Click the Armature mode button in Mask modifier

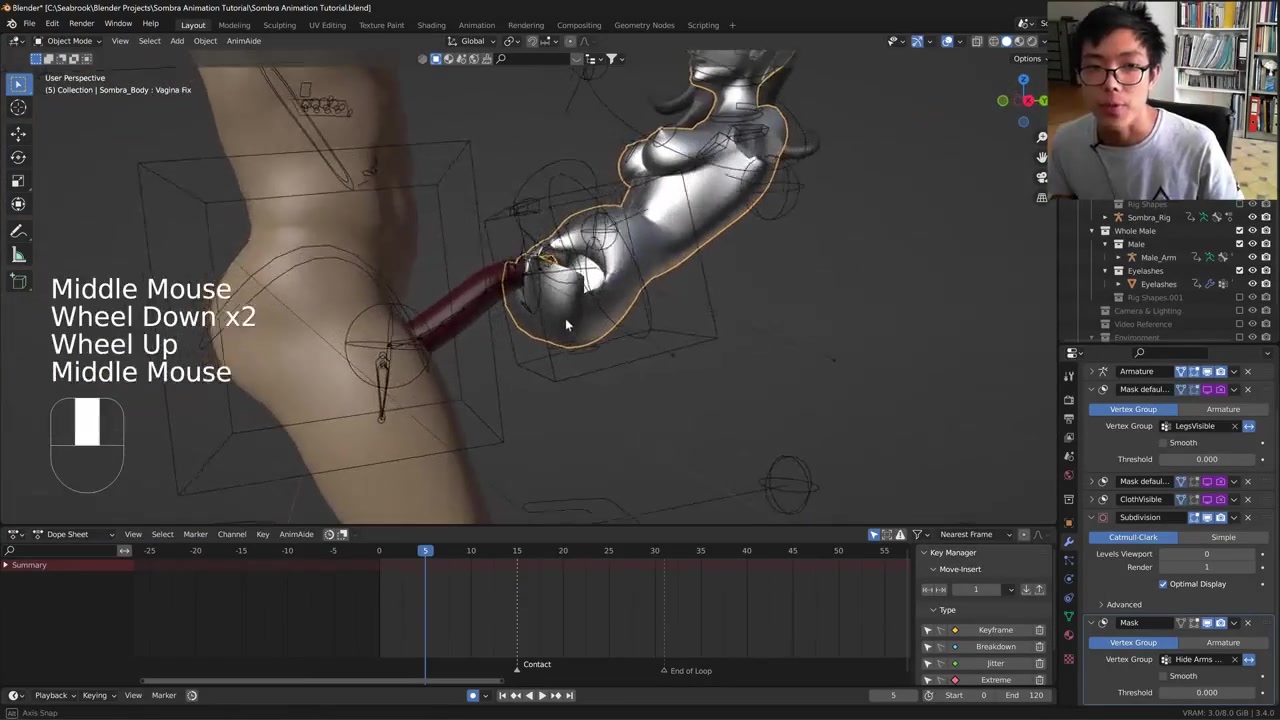(x=1223, y=643)
